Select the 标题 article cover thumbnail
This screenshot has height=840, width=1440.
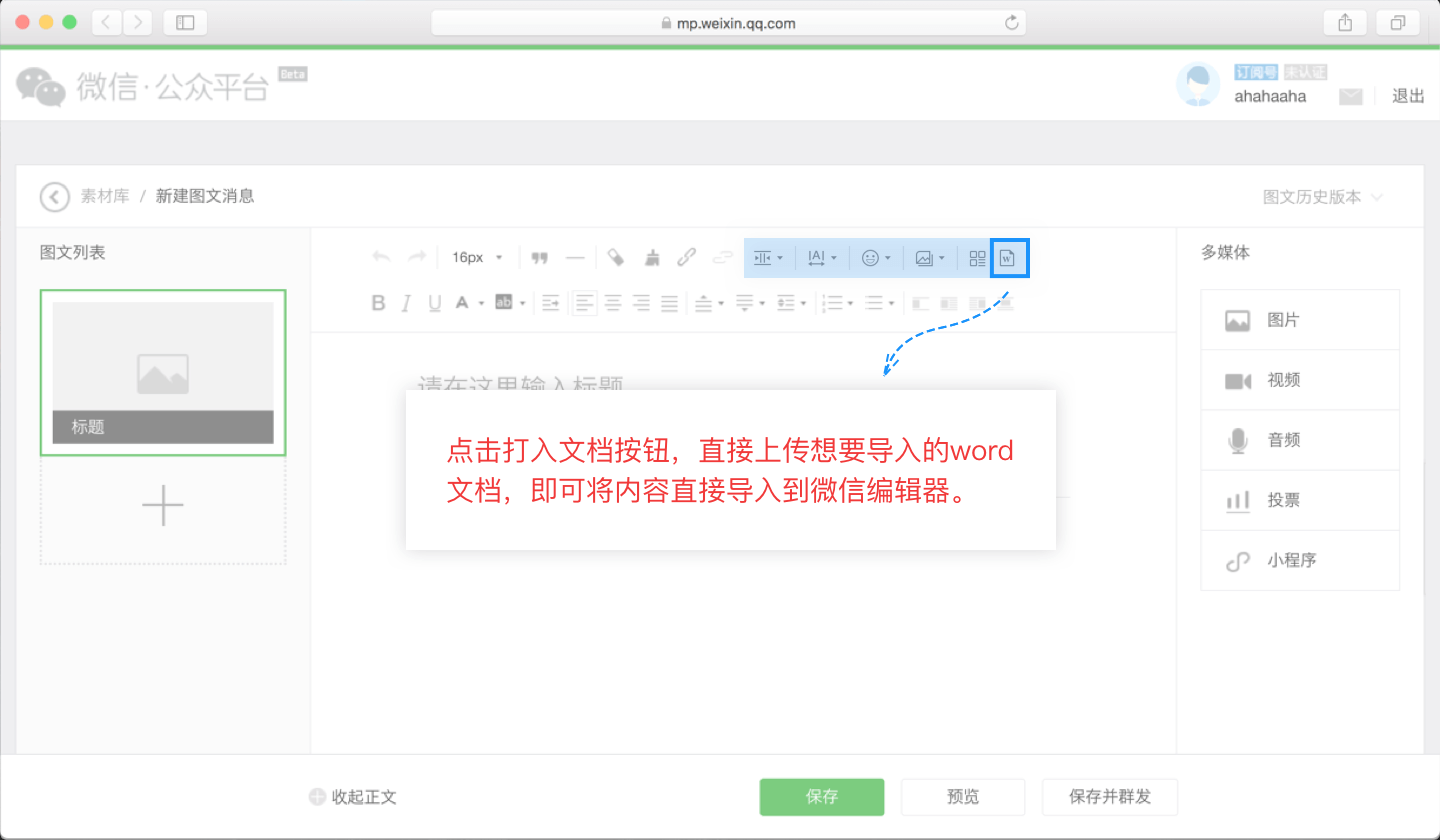pos(163,373)
